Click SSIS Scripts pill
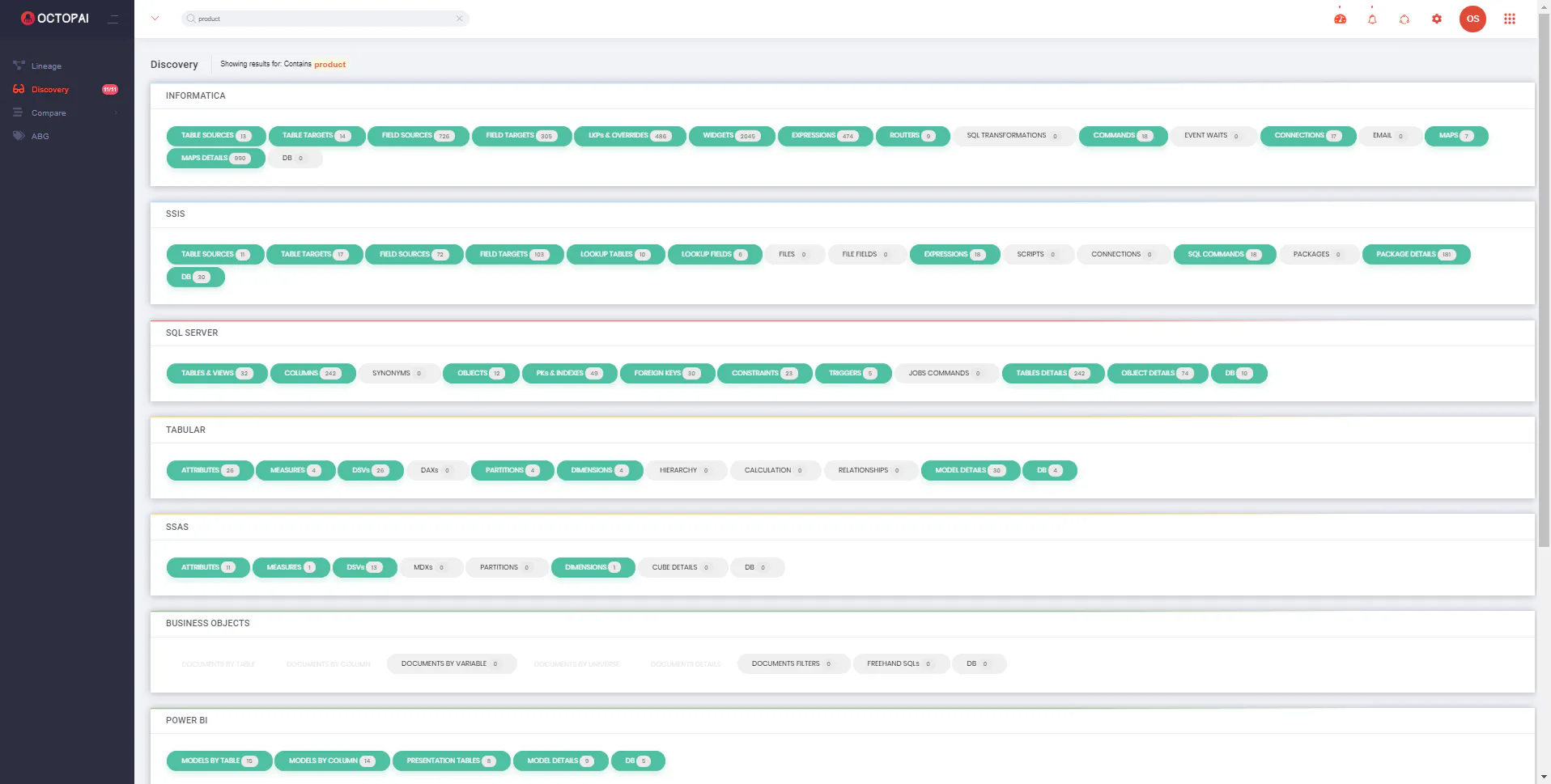 point(1039,255)
